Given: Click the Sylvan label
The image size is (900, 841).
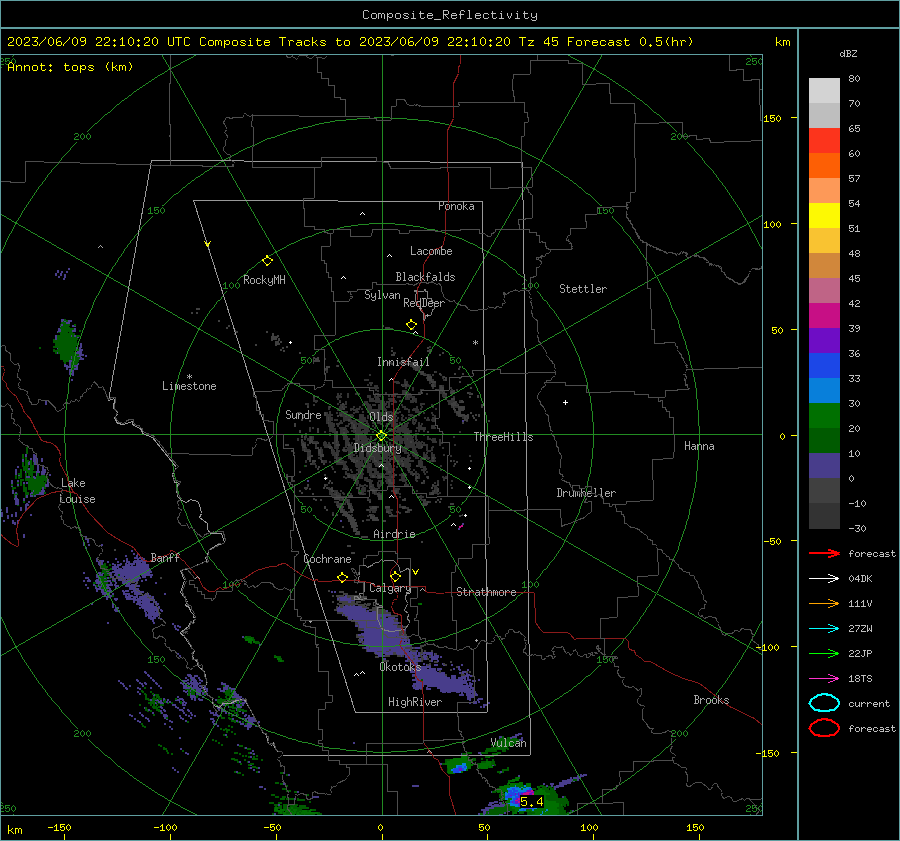Looking at the screenshot, I should click(x=382, y=295).
